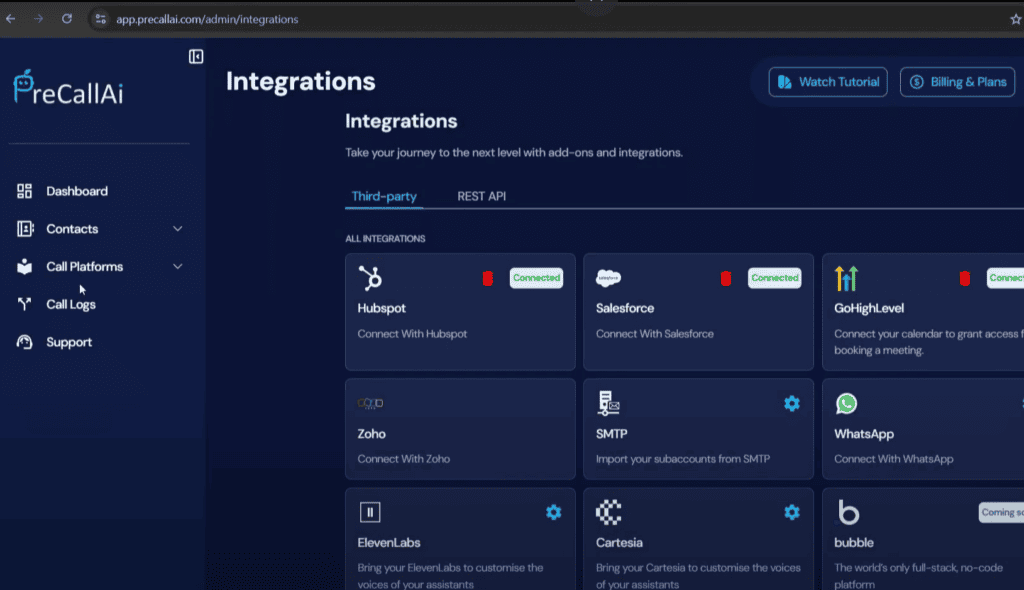The width and height of the screenshot is (1024, 590).
Task: Click the SMTP server icon
Action: click(x=609, y=403)
